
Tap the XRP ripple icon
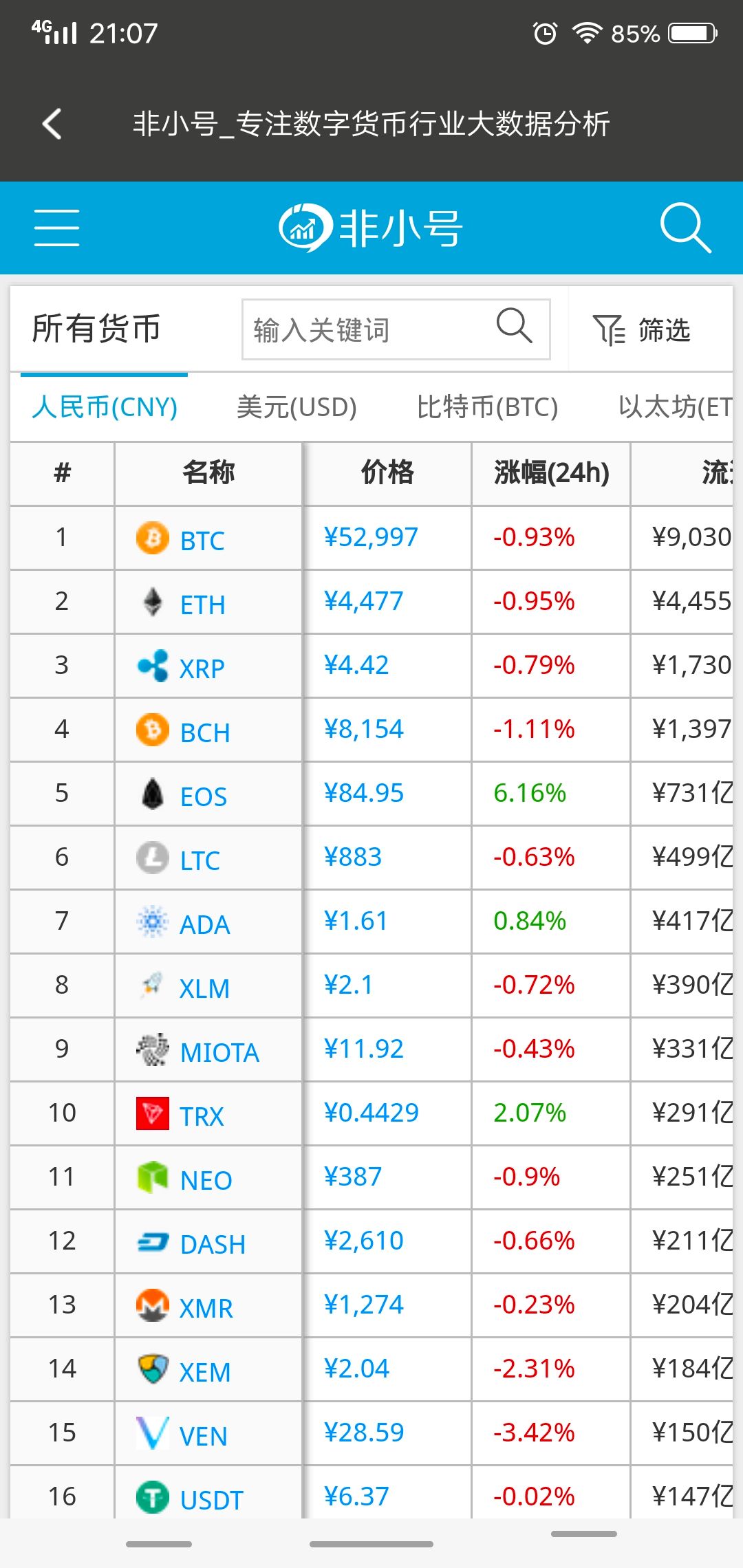pyautogui.click(x=153, y=666)
